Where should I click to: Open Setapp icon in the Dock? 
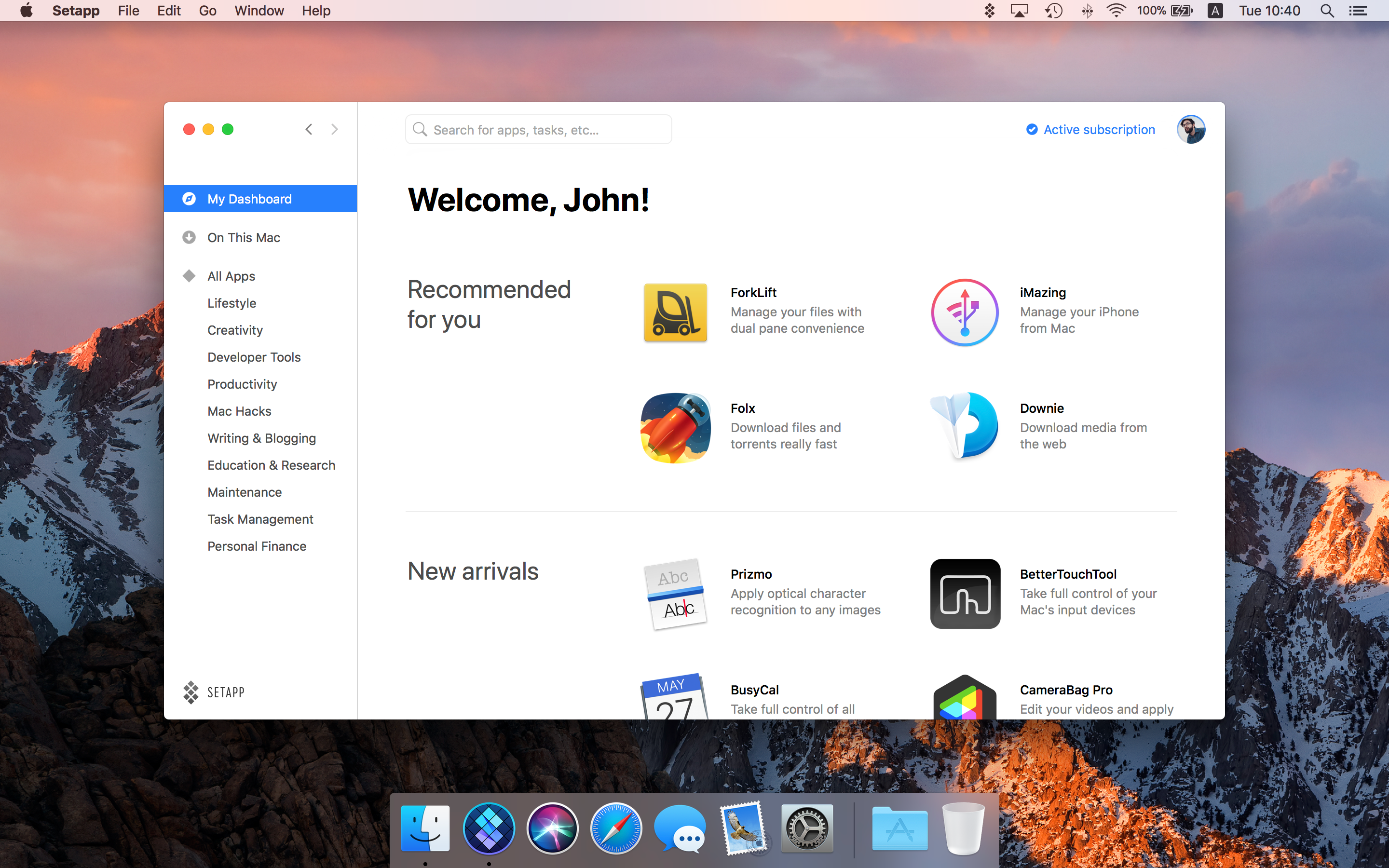click(x=489, y=828)
